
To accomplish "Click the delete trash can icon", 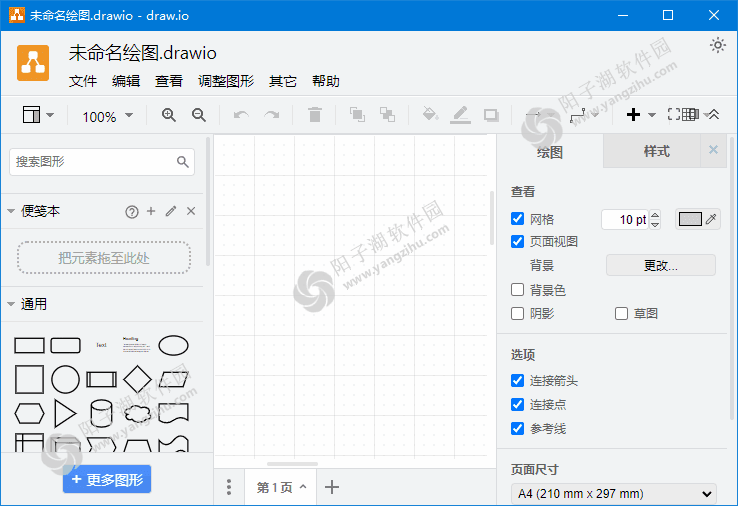I will pos(314,115).
